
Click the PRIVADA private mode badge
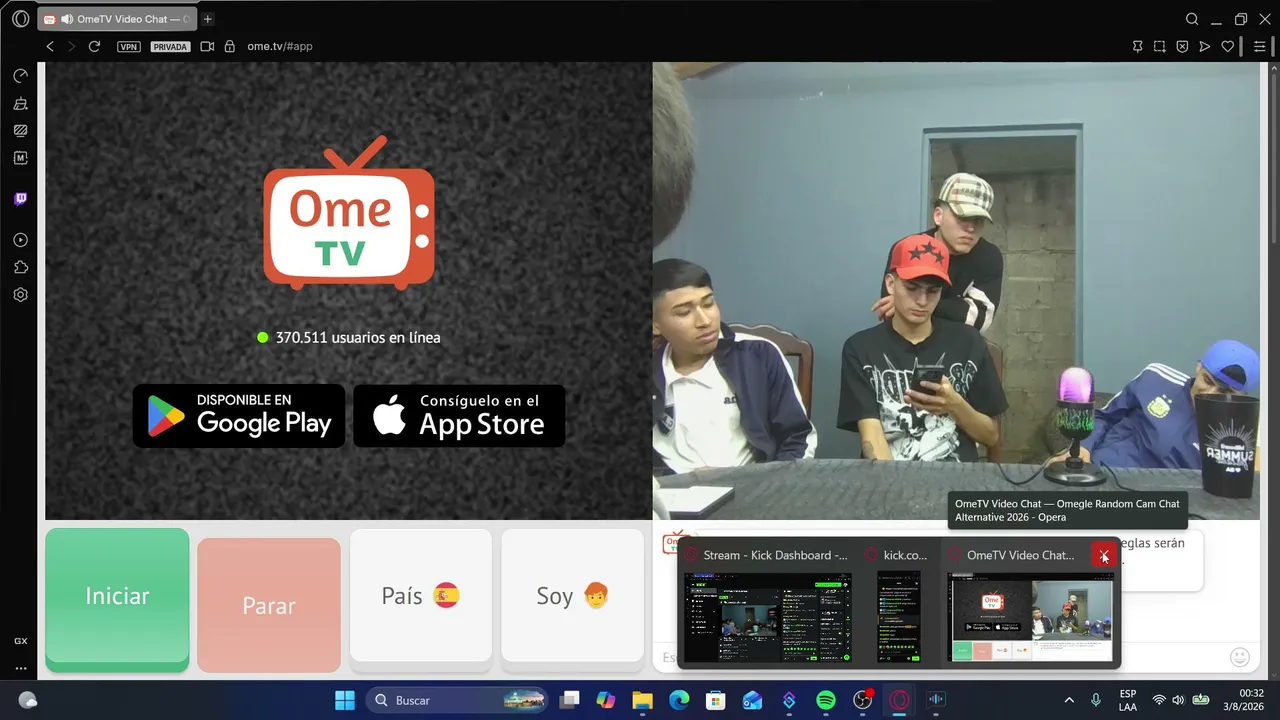(x=170, y=46)
